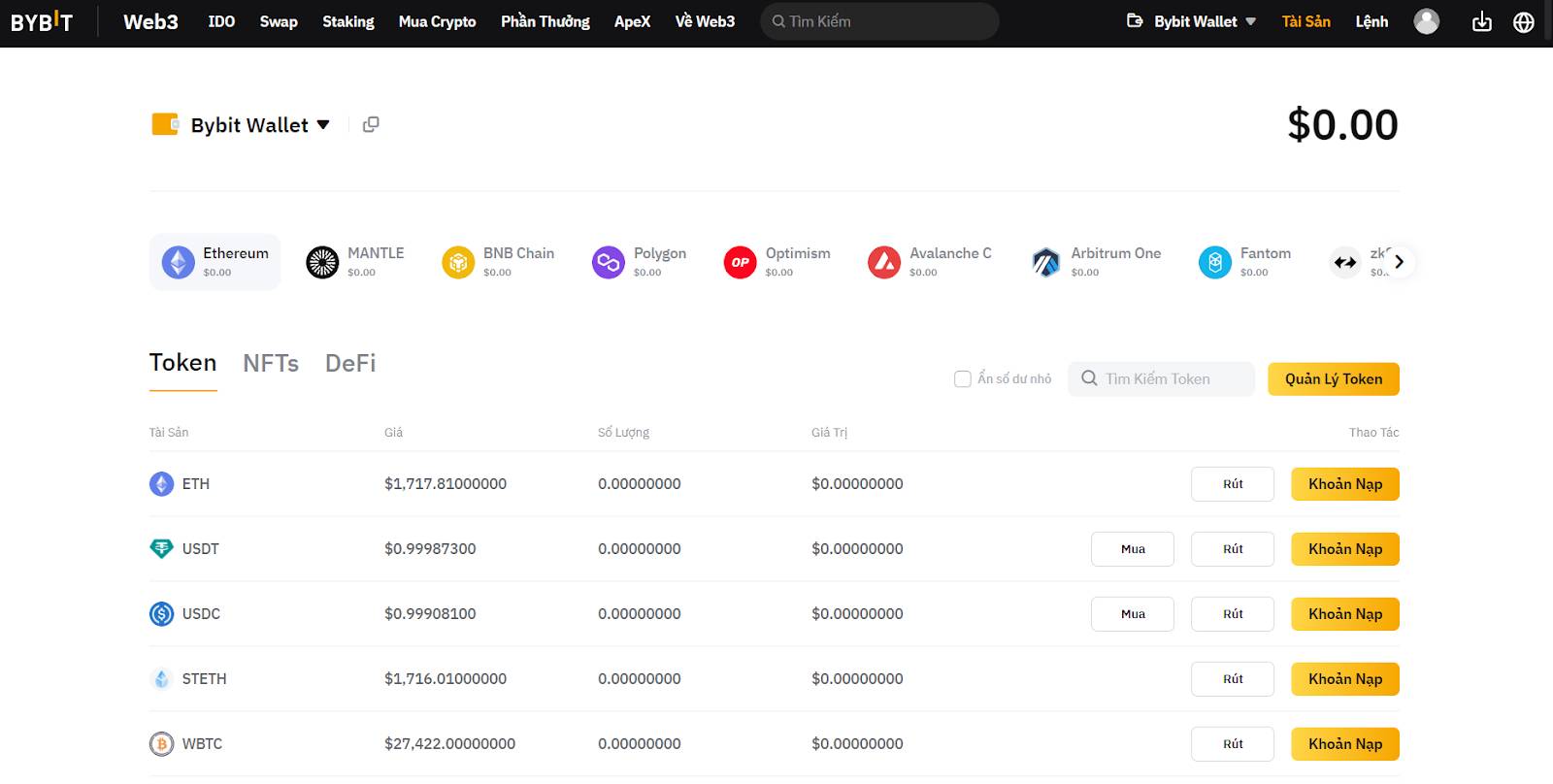Image resolution: width=1553 pixels, height=784 pixels.
Task: Click Rút for USDT
Action: 1233,549
